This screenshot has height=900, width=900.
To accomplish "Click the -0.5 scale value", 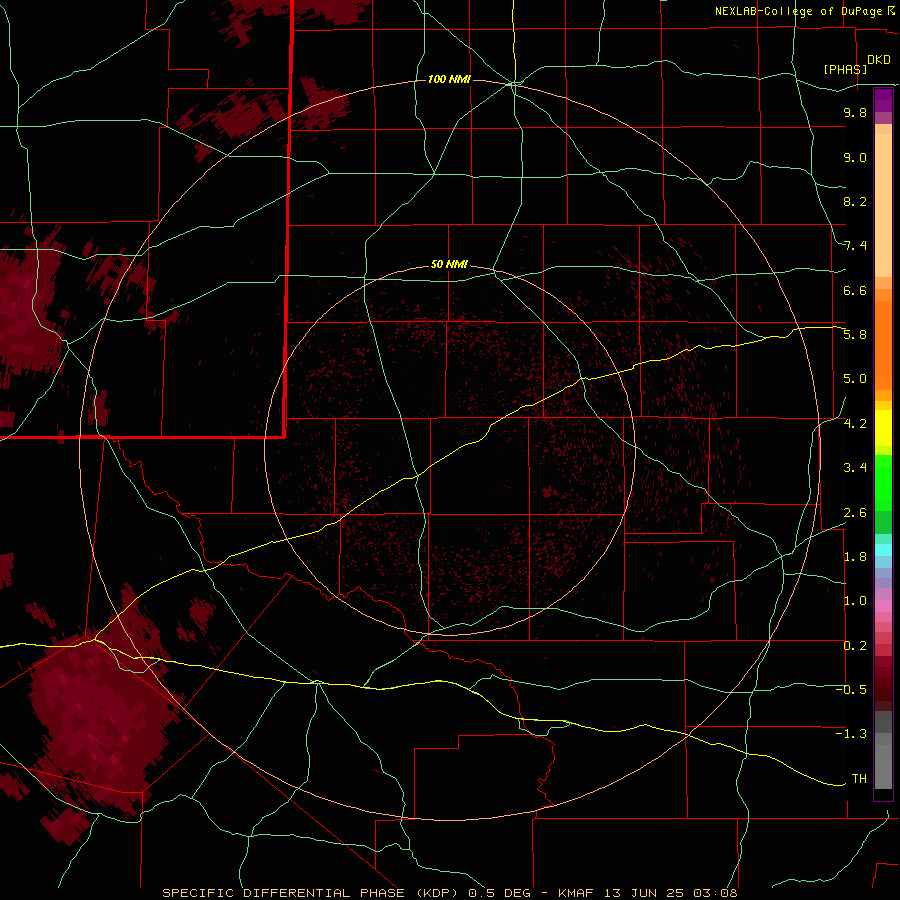I will [x=851, y=690].
